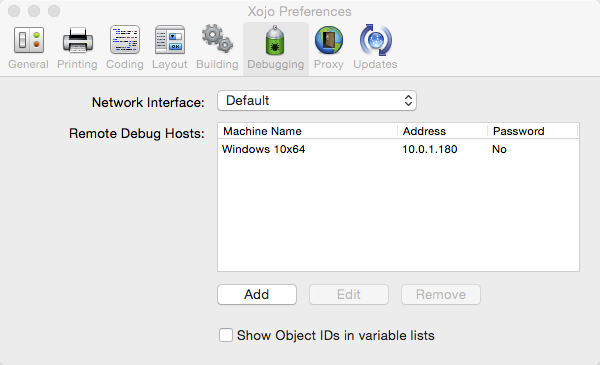Open the Coding preferences pane
Image resolution: width=600 pixels, height=365 pixels.
[125, 48]
